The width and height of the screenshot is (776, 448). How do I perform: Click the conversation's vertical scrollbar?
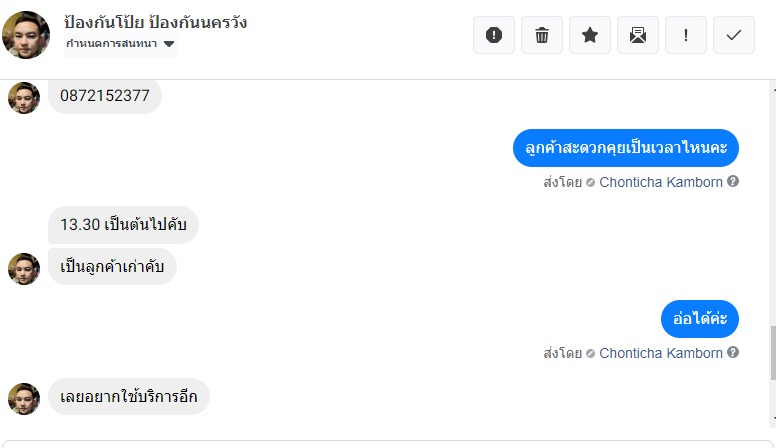click(772, 352)
